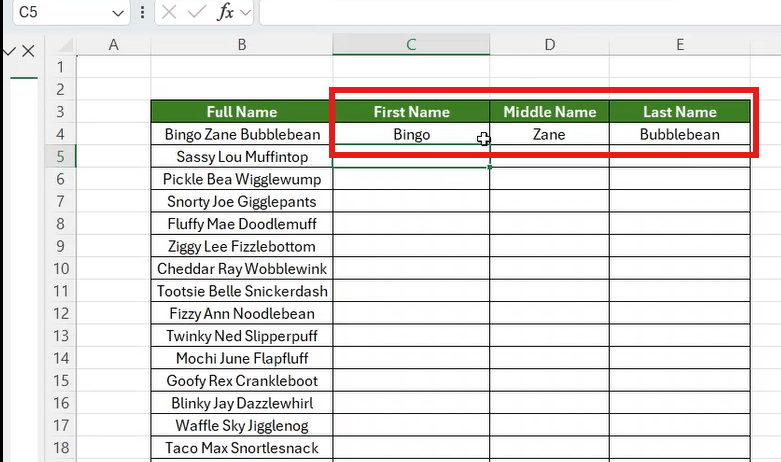Select the cell with Bubblebean in column E
This screenshot has width=781, height=462.
pos(679,134)
